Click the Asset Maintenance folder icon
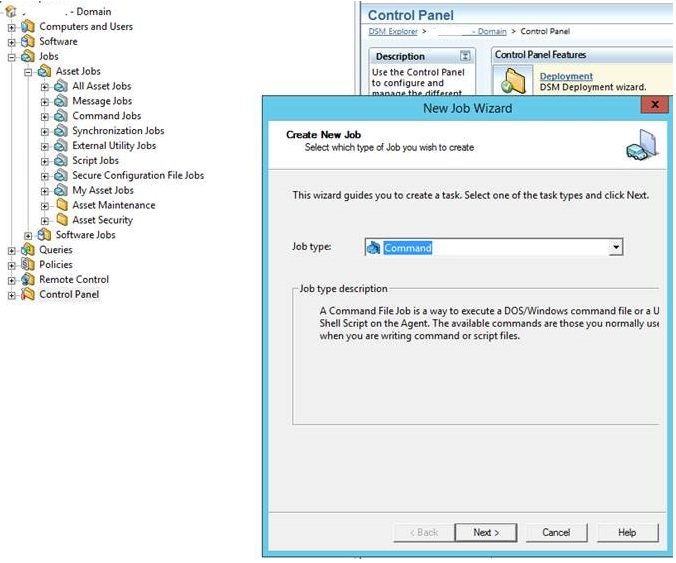 tap(62, 205)
